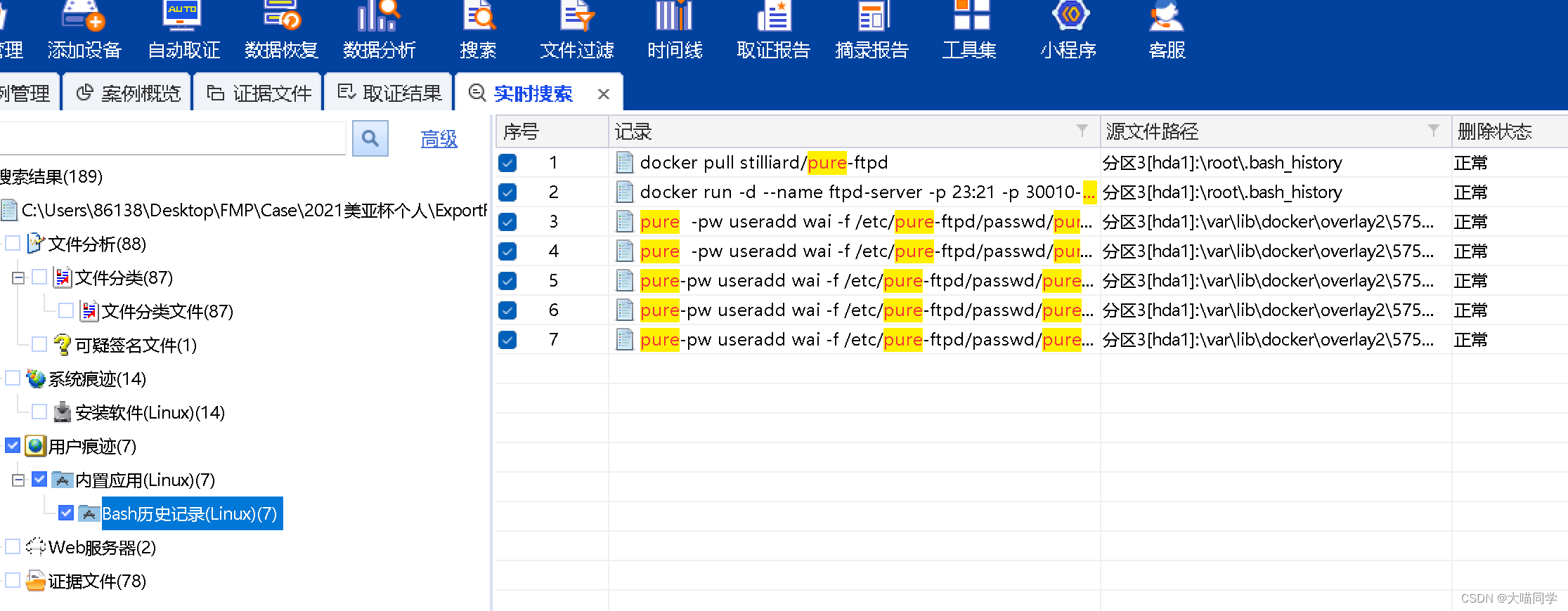Open 客服 customer service
Image resolution: width=1568 pixels, height=611 pixels.
(x=1167, y=29)
